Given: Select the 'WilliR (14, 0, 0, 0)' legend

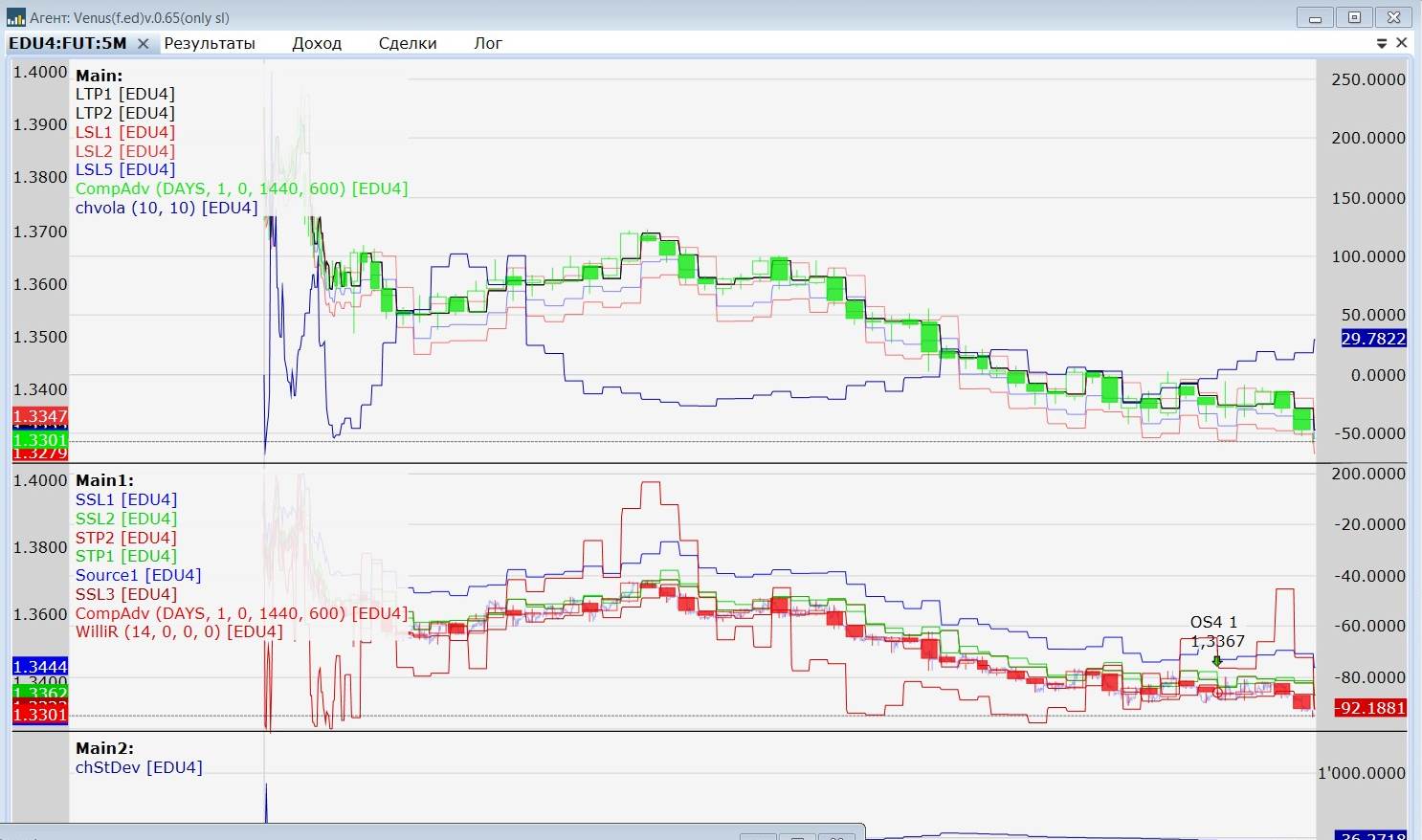Looking at the screenshot, I should pos(179,631).
